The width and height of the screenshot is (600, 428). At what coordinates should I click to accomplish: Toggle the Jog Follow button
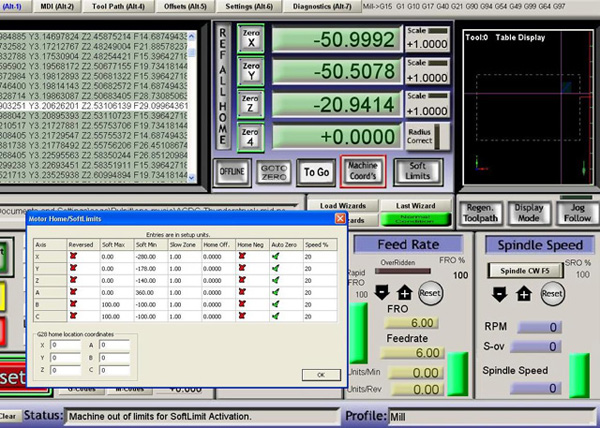[577, 213]
